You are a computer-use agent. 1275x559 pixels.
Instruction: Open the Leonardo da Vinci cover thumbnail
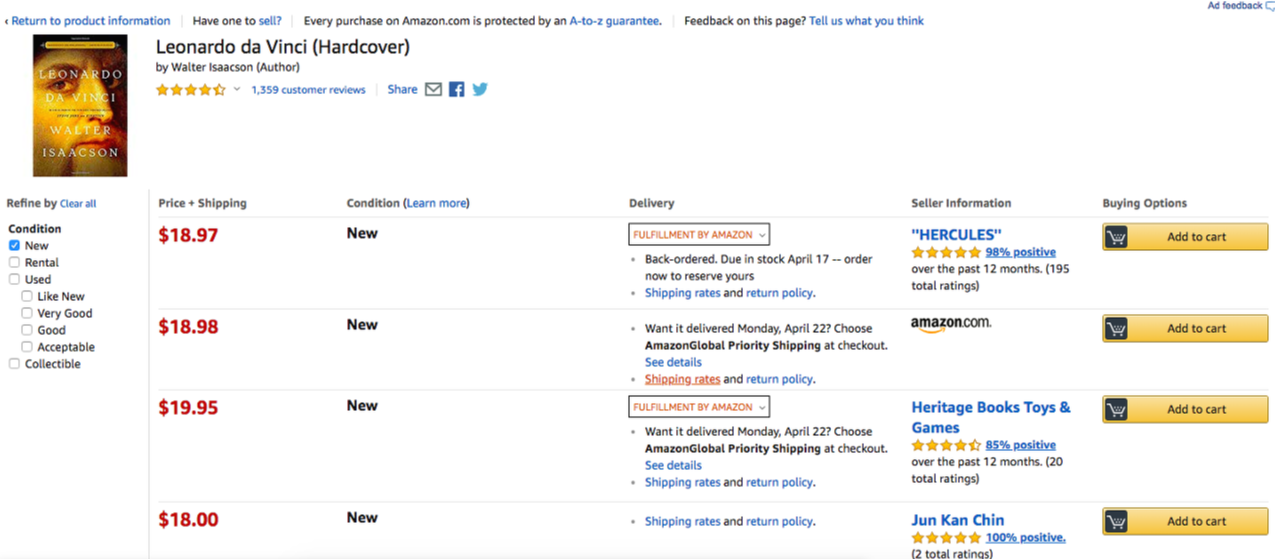(x=80, y=105)
